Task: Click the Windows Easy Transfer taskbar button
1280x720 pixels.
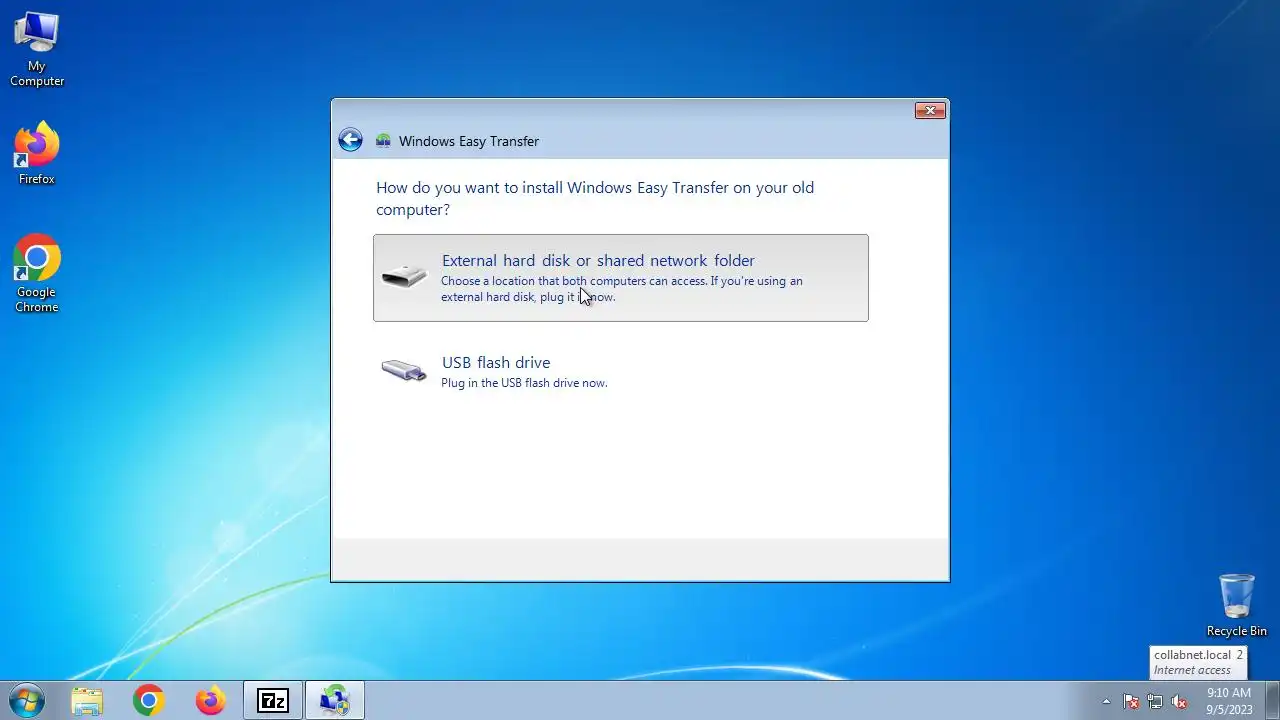Action: [x=335, y=701]
